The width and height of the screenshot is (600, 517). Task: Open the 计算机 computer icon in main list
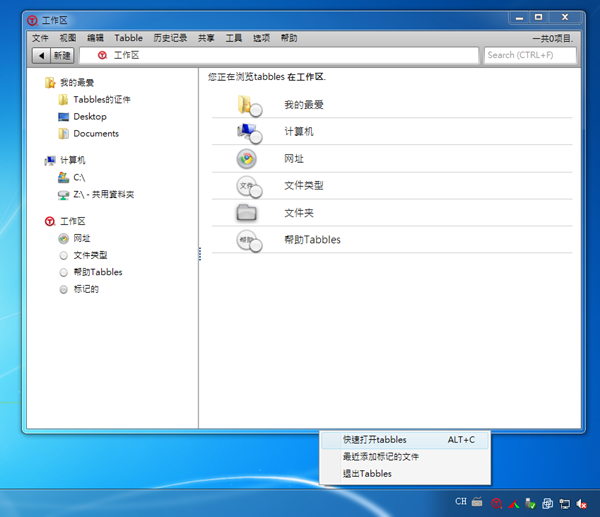coord(249,133)
